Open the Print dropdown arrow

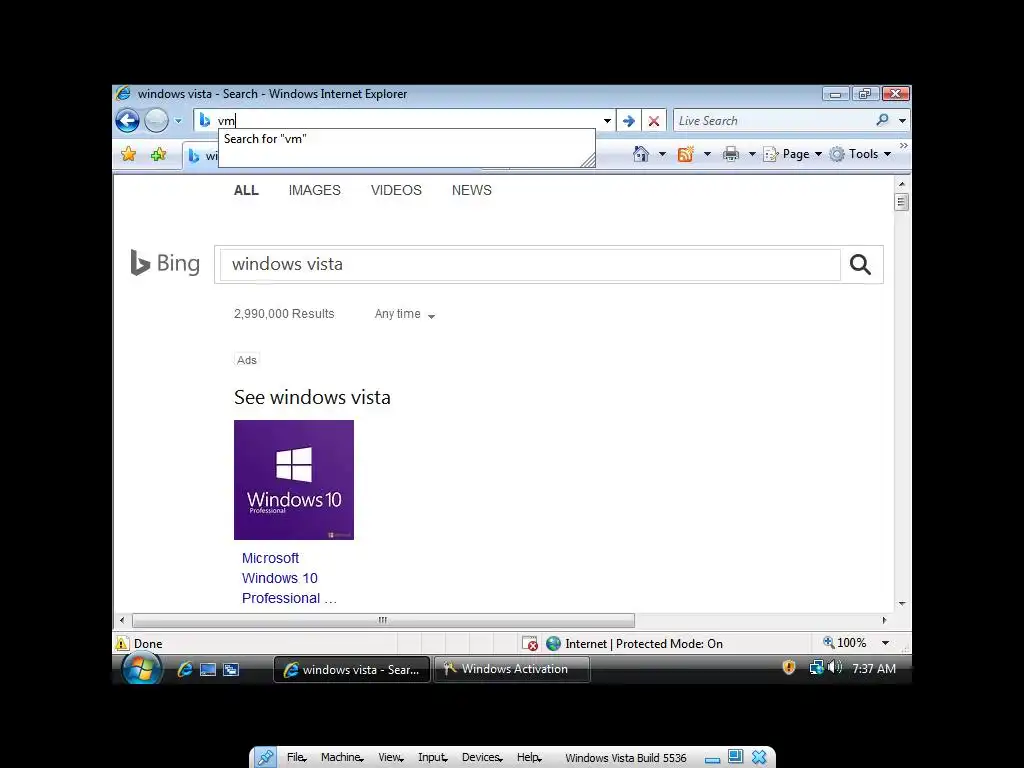pyautogui.click(x=752, y=154)
